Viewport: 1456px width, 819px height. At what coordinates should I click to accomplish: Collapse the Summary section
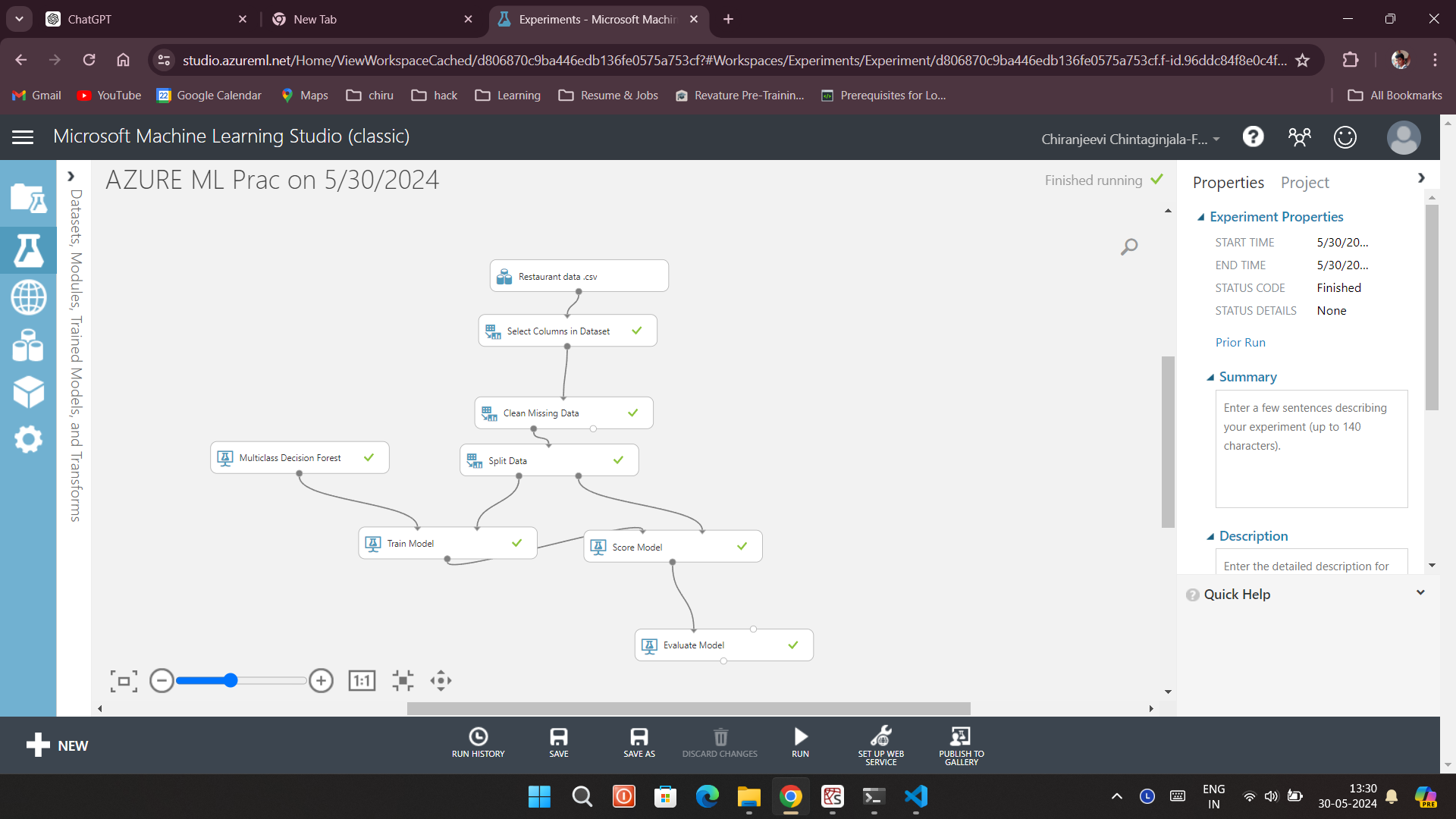pyautogui.click(x=1210, y=378)
